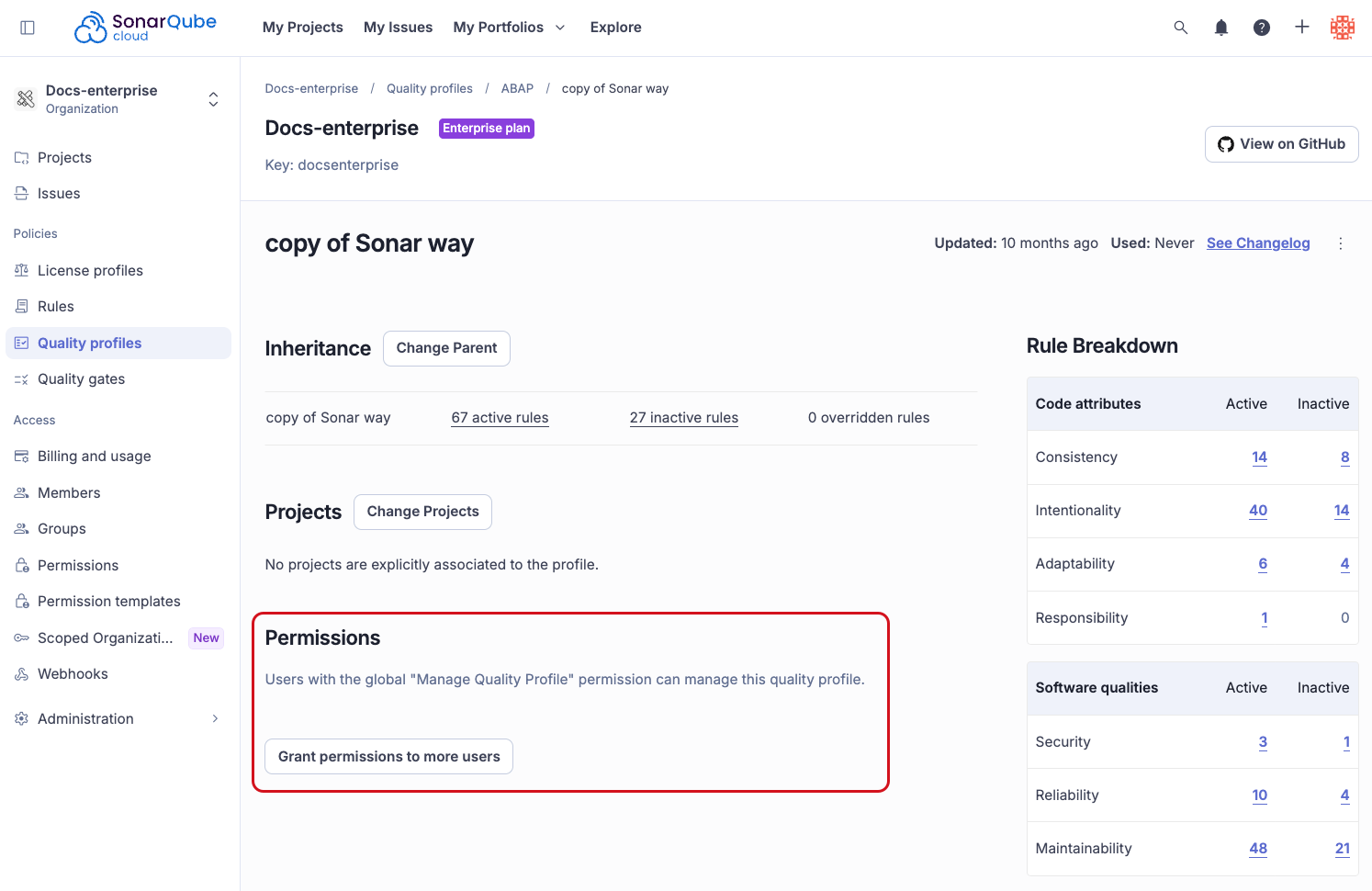The image size is (1372, 891).
Task: Toggle the sidebar collapse icon
Action: click(28, 28)
